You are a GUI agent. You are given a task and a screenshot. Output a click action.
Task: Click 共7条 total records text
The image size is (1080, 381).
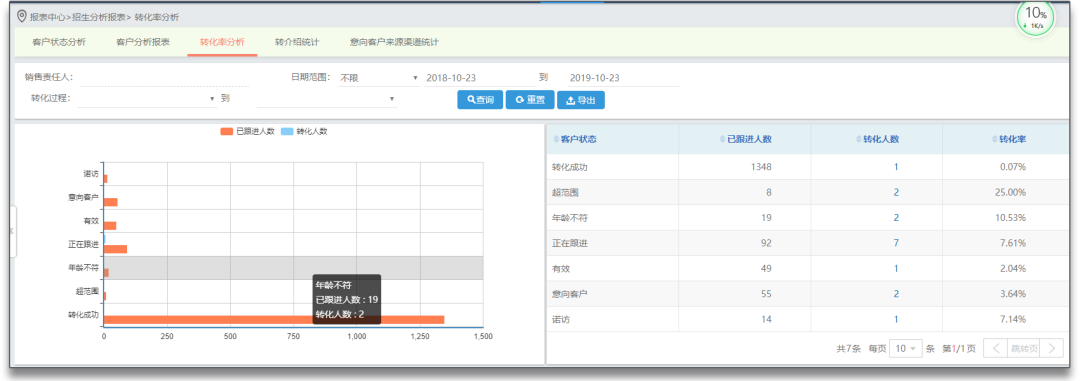click(x=849, y=349)
